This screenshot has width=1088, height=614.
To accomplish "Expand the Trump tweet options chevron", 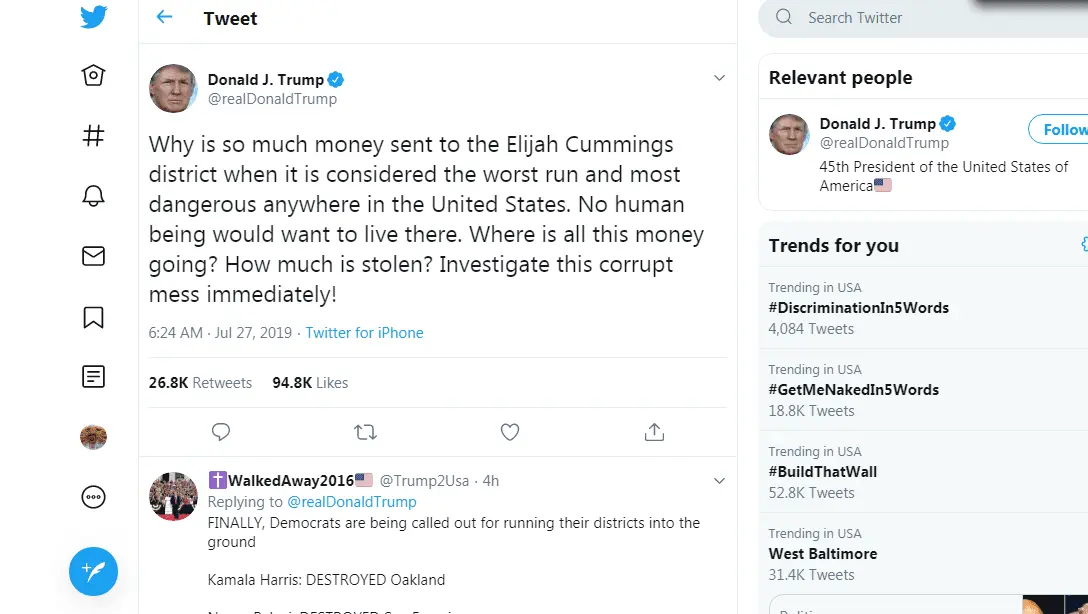I will (719, 78).
